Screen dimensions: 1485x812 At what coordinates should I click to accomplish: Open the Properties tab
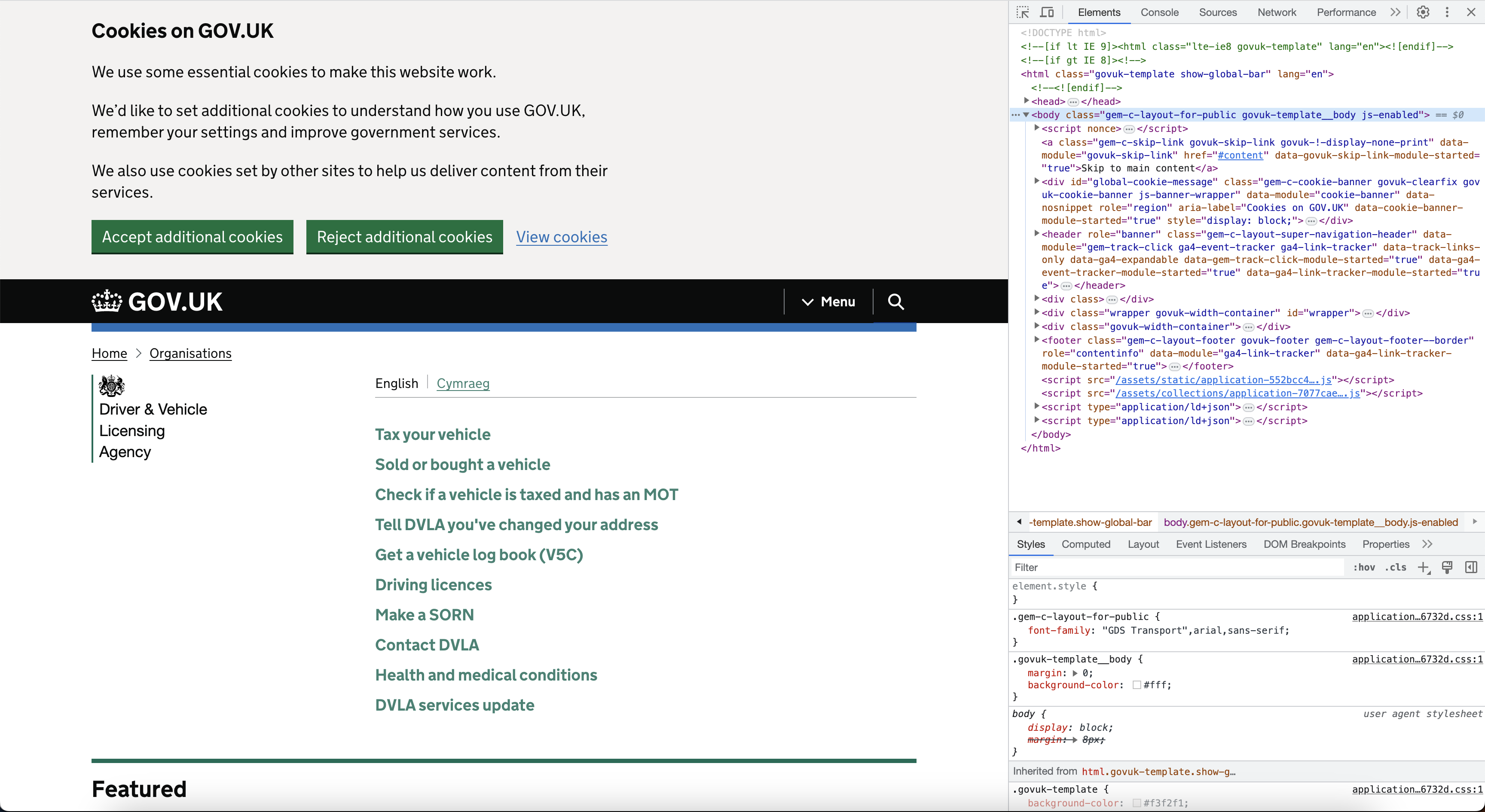click(1386, 544)
